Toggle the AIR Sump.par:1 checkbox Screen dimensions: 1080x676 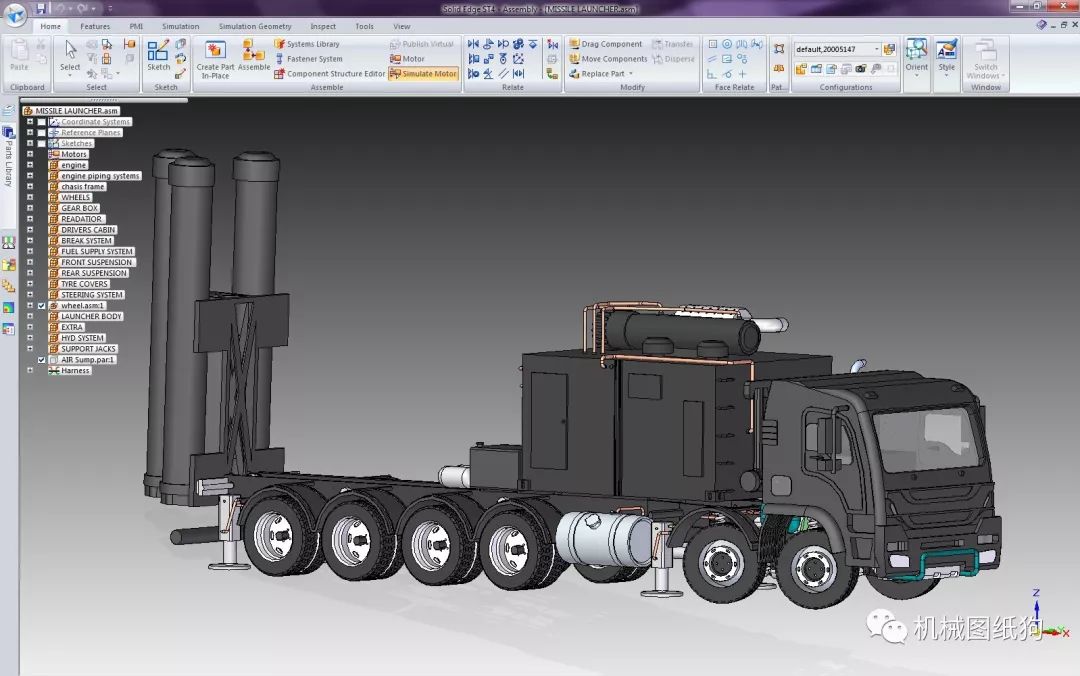(41, 360)
